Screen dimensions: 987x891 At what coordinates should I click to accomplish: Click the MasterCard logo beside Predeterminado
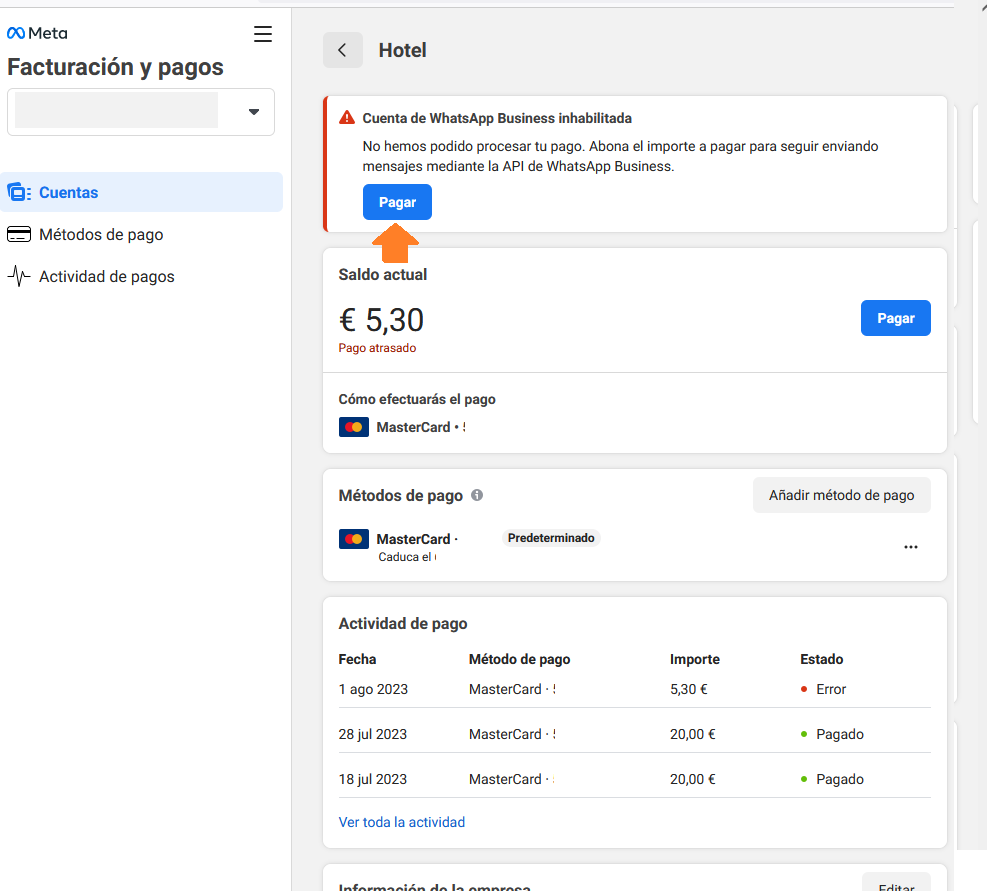(354, 539)
